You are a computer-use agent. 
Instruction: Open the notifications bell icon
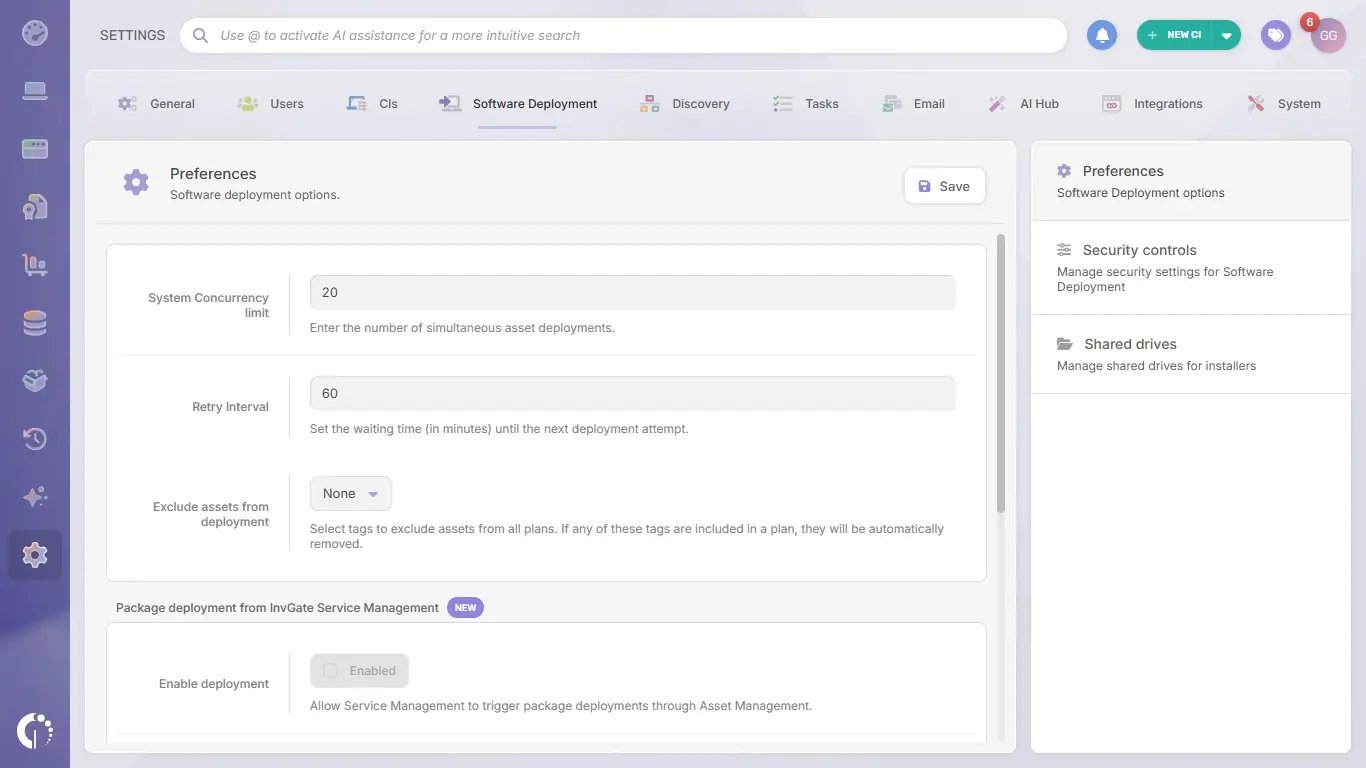(1102, 35)
